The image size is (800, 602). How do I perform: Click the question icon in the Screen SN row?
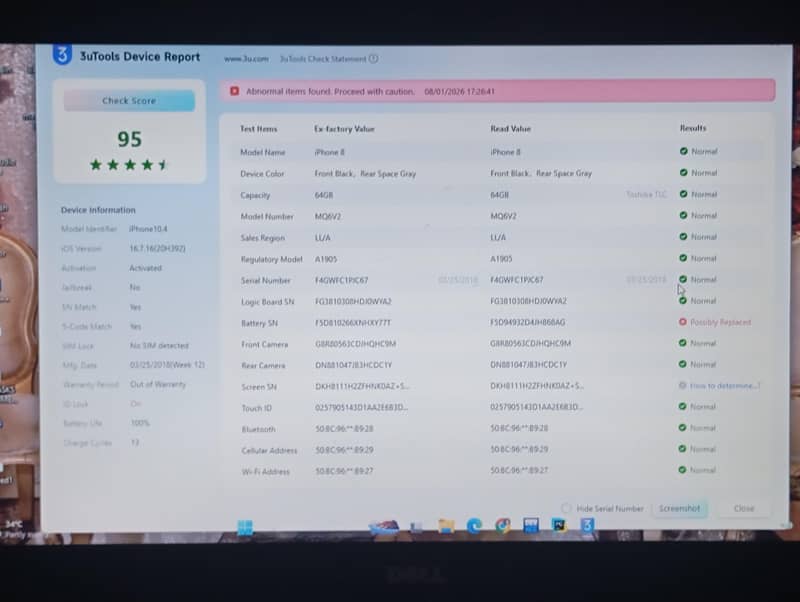point(683,385)
